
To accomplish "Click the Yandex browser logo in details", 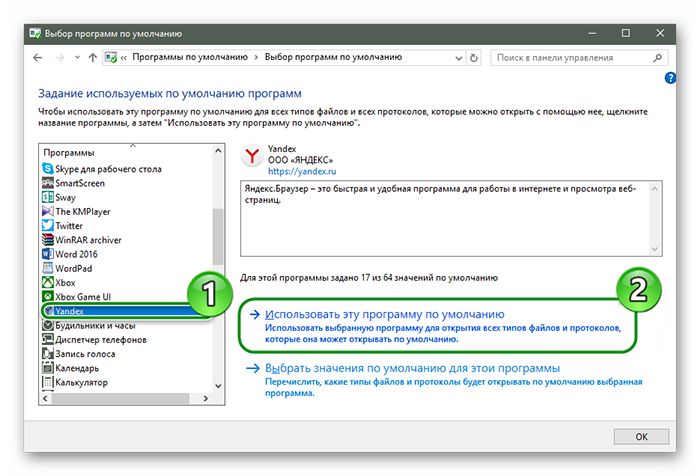I will 252,156.
